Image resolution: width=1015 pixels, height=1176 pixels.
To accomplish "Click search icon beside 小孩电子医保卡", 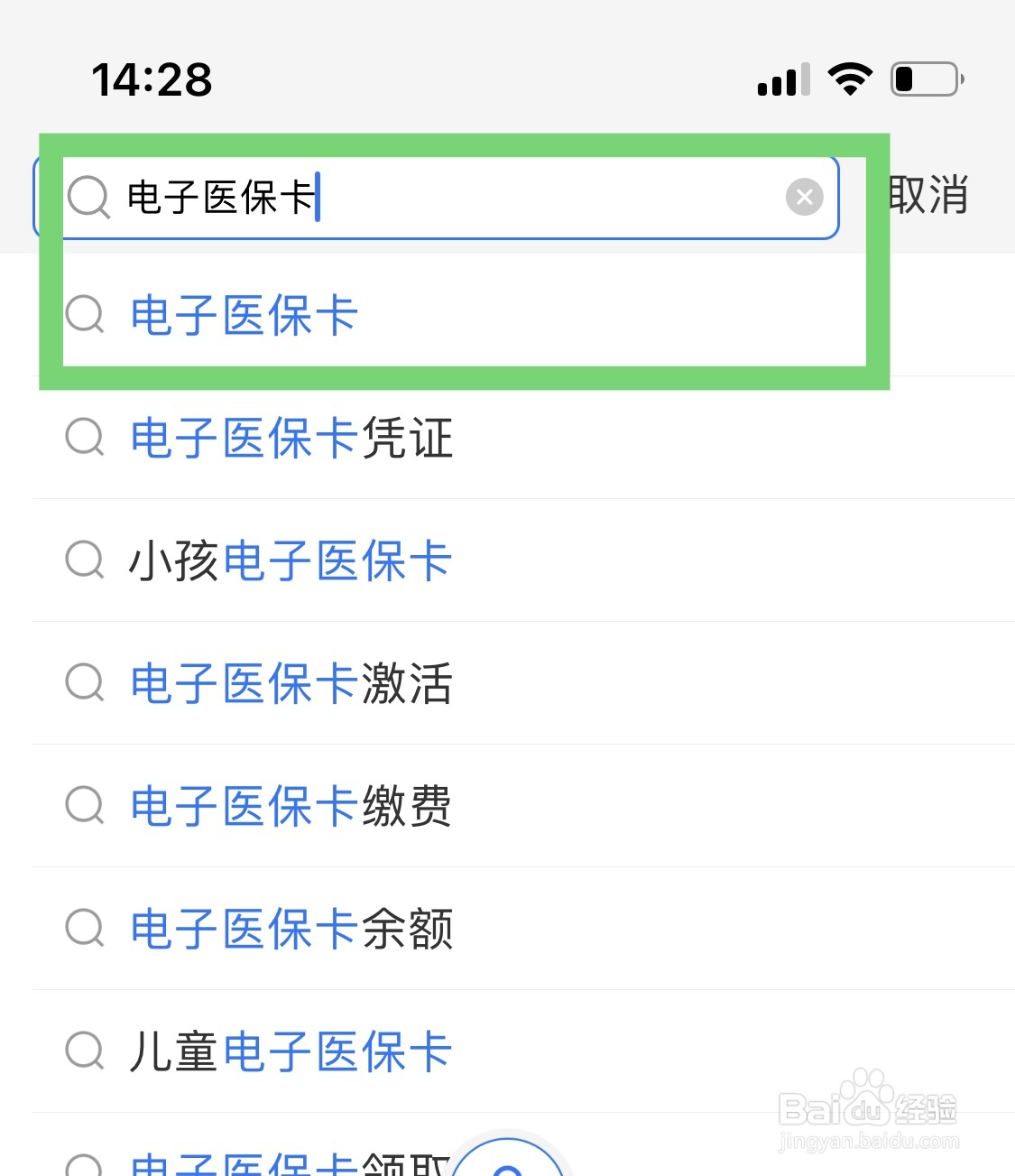I will pyautogui.click(x=86, y=560).
